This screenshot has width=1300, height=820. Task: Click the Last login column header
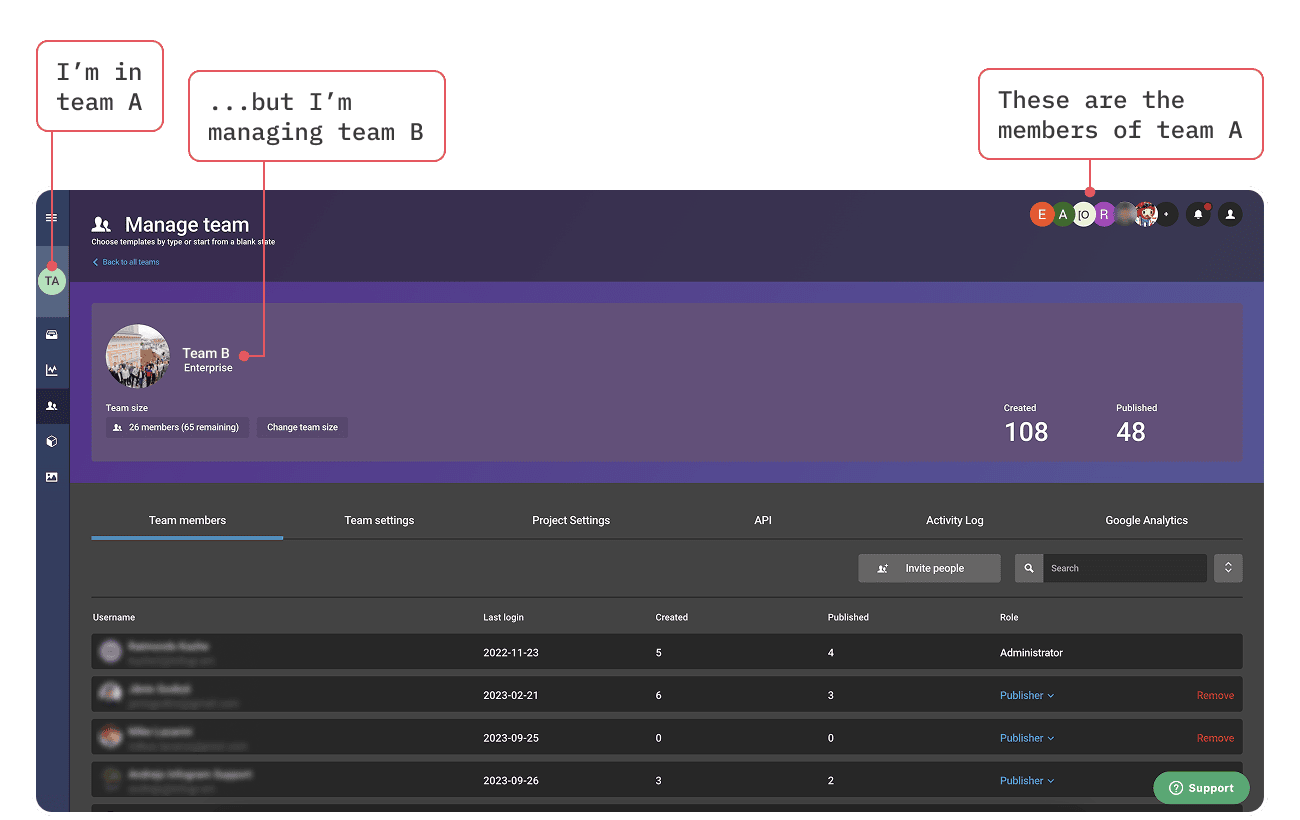click(503, 617)
